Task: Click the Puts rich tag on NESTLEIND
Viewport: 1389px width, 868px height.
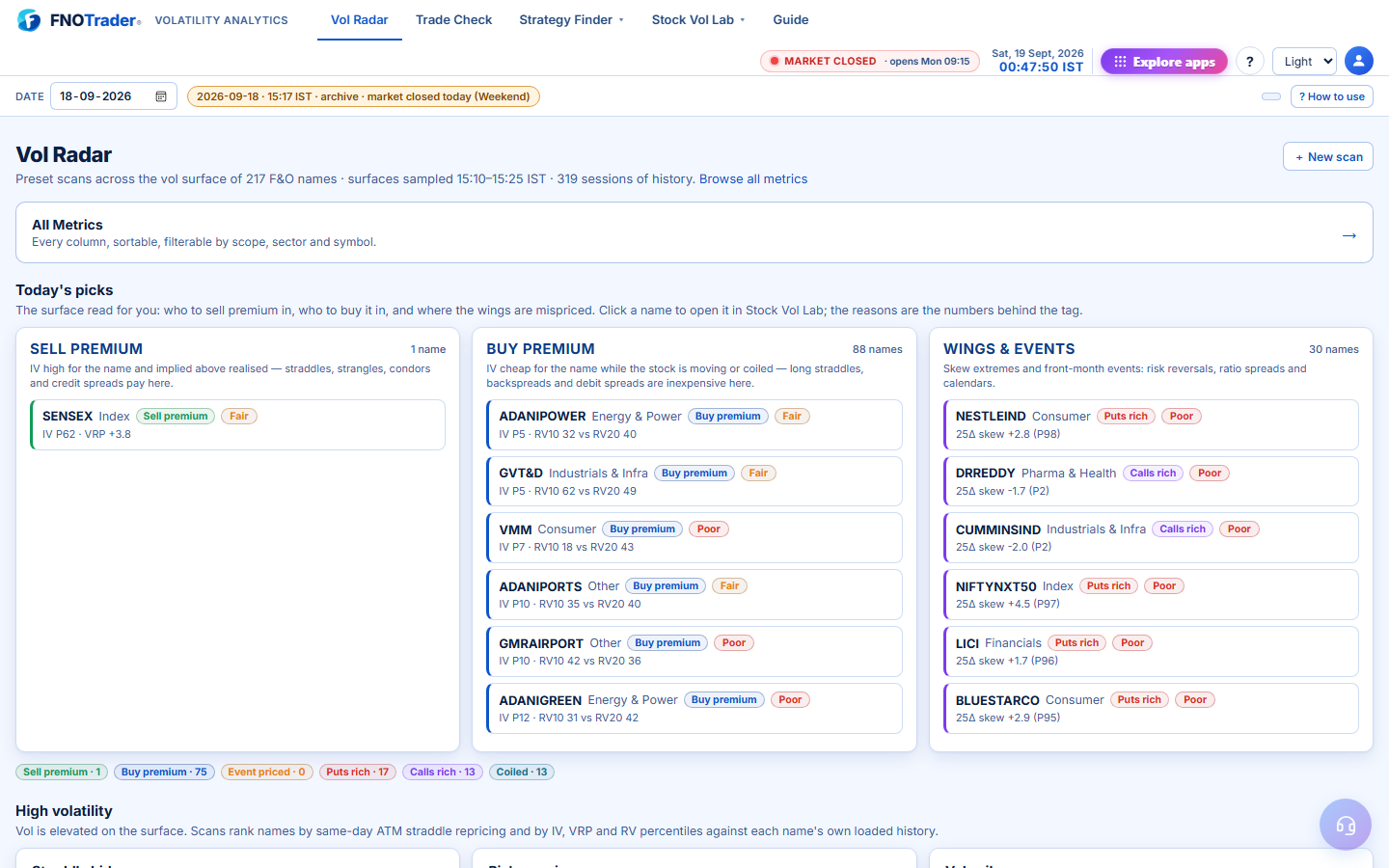Action: 1126,416
